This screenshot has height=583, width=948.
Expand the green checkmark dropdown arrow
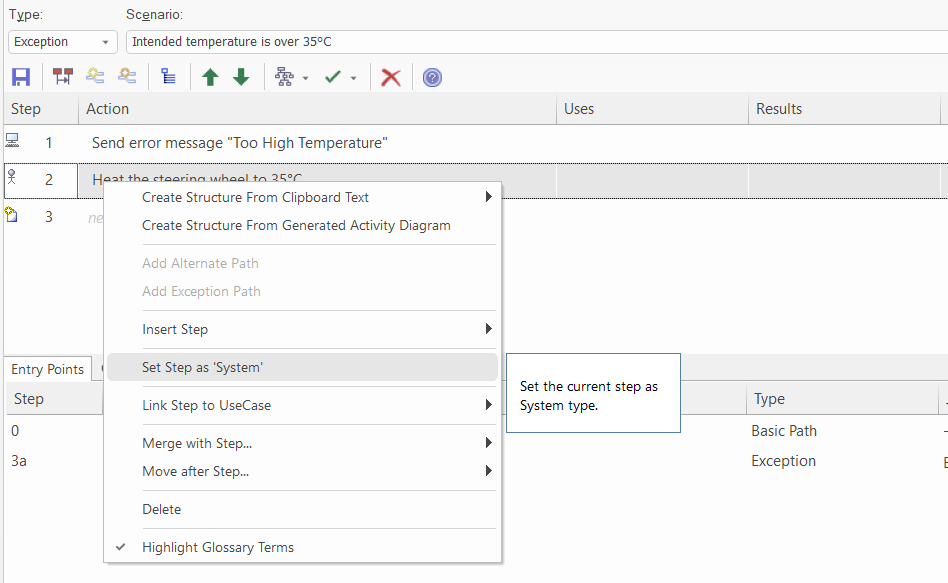click(x=353, y=78)
